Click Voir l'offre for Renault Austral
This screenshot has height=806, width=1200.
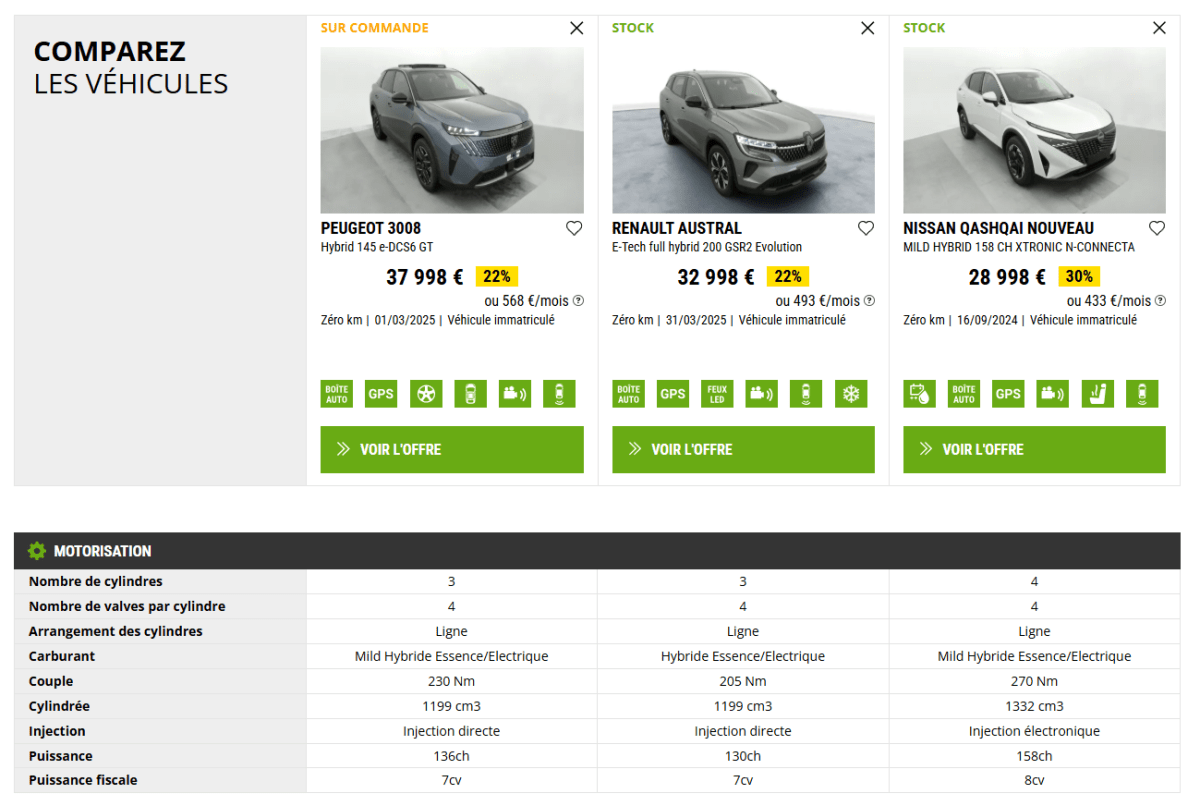click(x=743, y=450)
